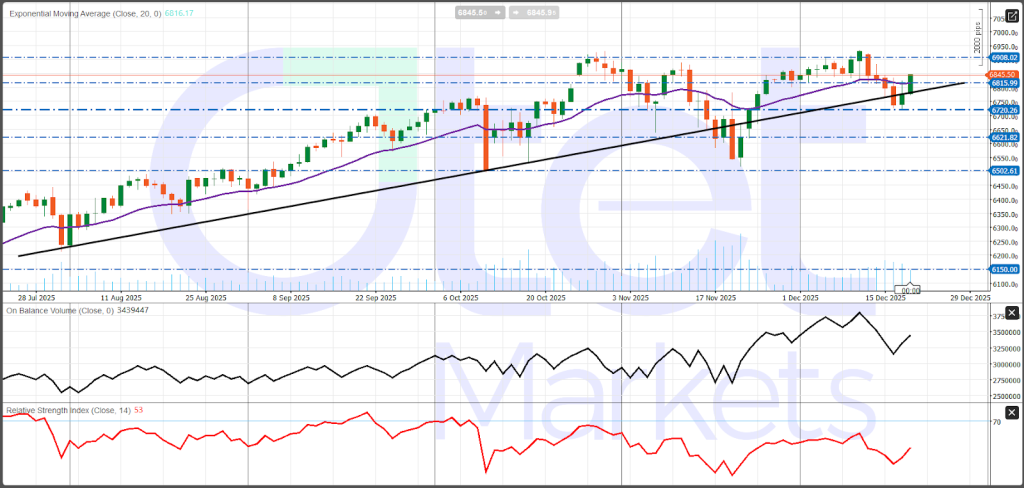
Task: Close the Relative Strength Index panel
Action: [1011, 412]
